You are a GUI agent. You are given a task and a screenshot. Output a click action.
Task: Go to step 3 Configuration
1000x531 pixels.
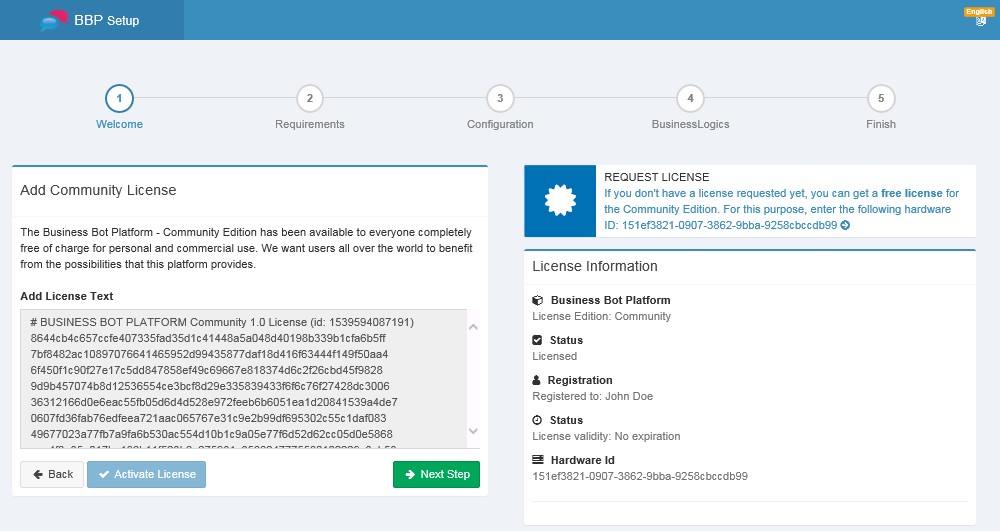coord(500,98)
